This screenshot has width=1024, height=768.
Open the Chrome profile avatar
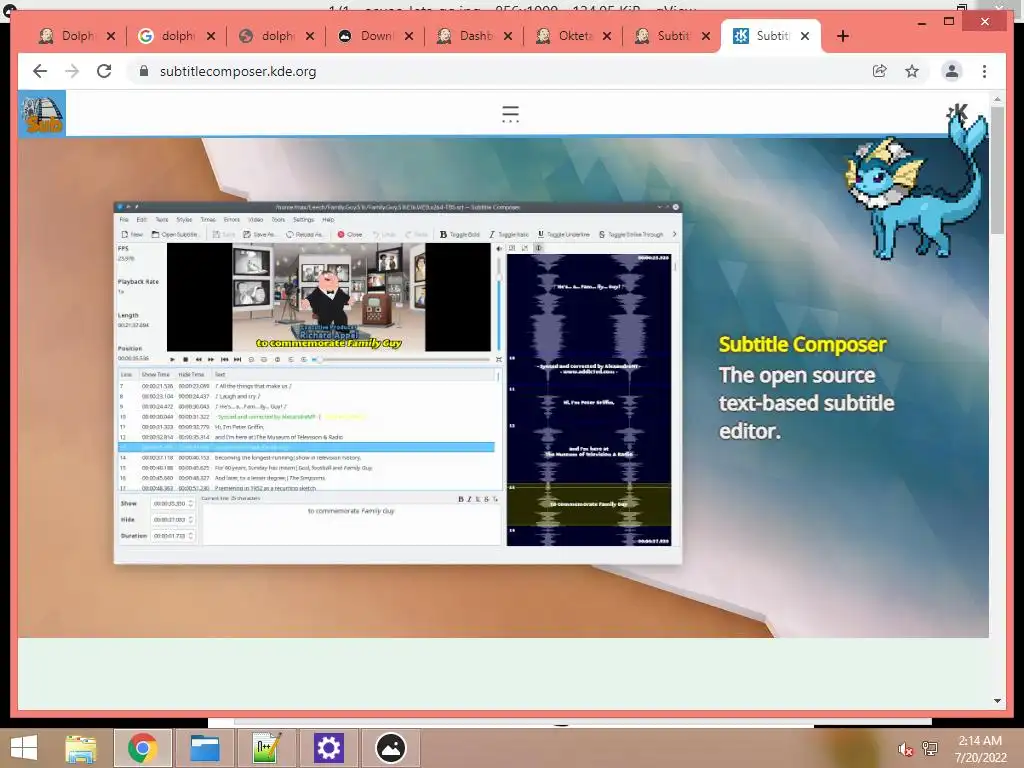952,71
